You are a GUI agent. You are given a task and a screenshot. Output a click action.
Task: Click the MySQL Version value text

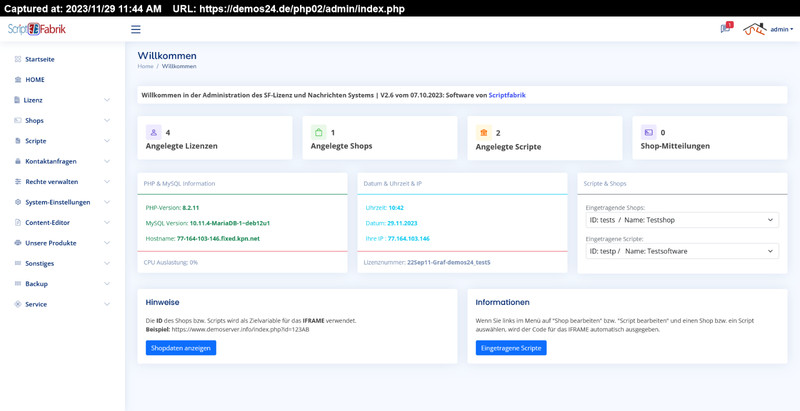[x=230, y=223]
